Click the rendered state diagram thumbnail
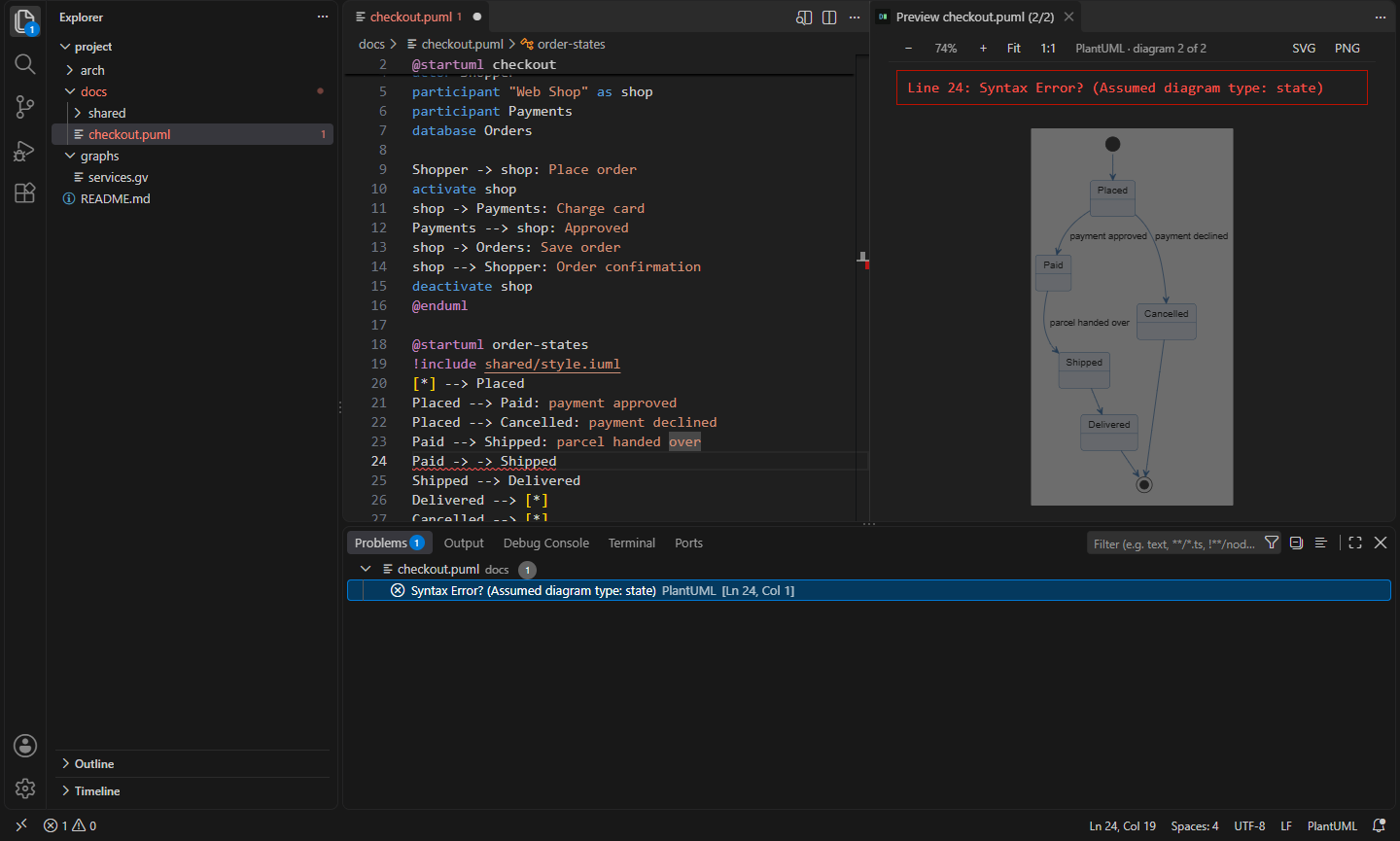This screenshot has height=841, width=1400. (1132, 317)
